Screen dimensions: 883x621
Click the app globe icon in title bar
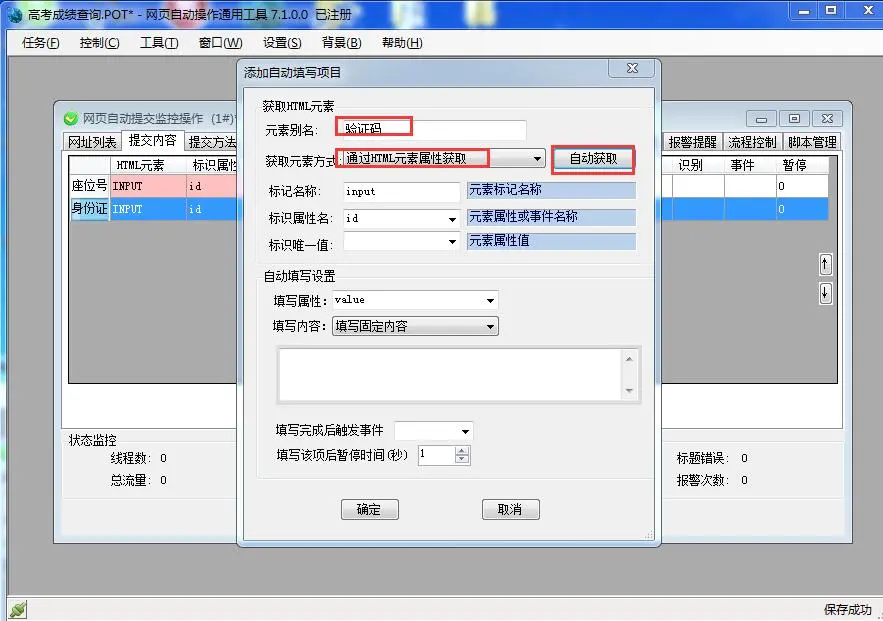(10, 10)
